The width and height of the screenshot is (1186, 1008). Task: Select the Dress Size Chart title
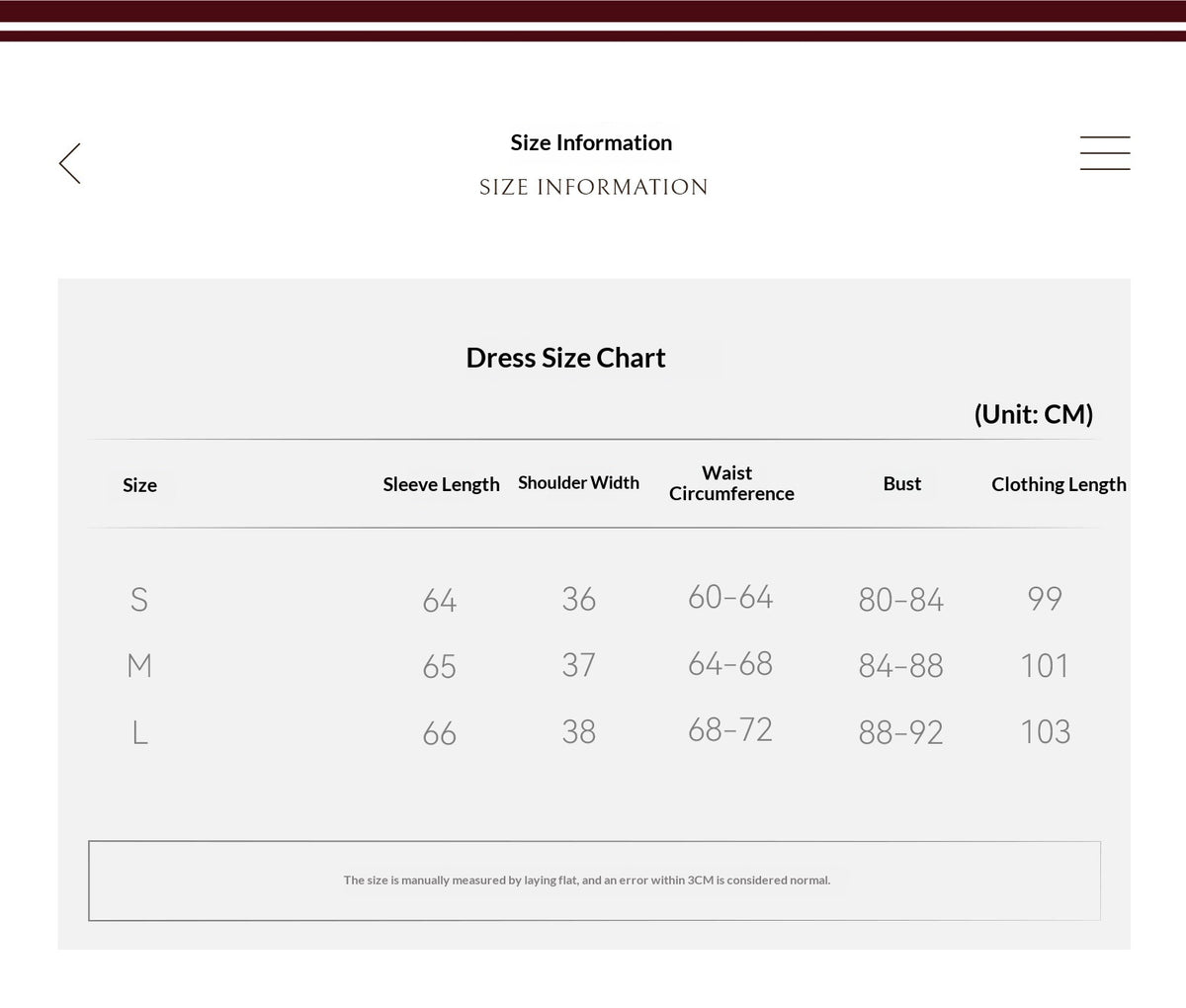click(x=565, y=358)
